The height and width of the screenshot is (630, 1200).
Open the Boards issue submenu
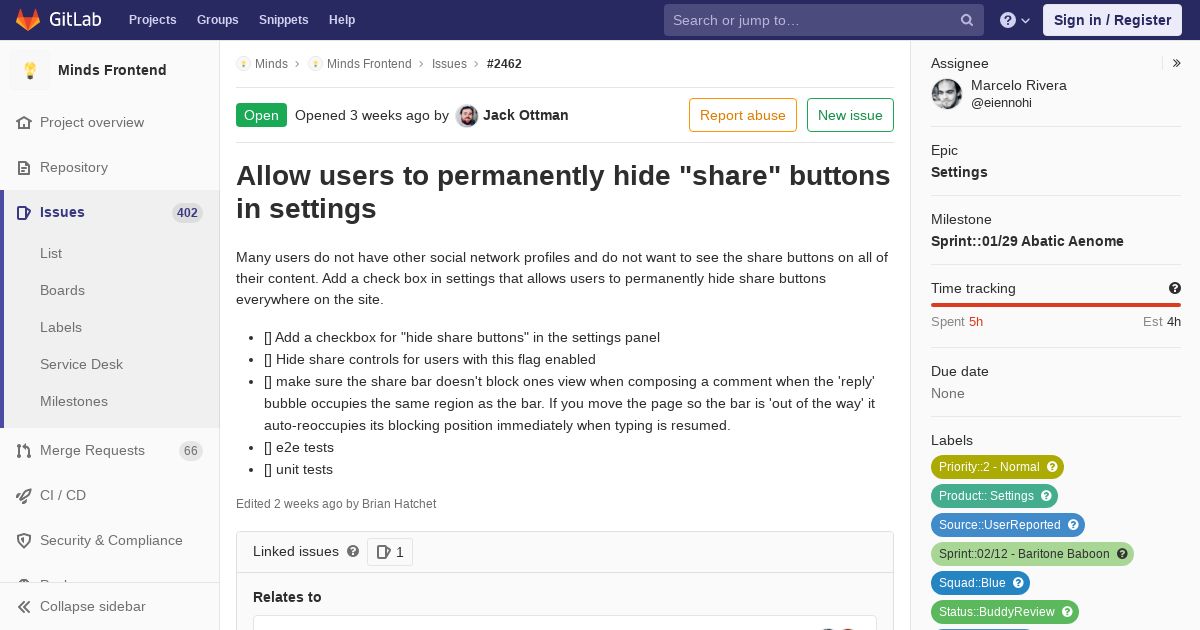coord(62,290)
